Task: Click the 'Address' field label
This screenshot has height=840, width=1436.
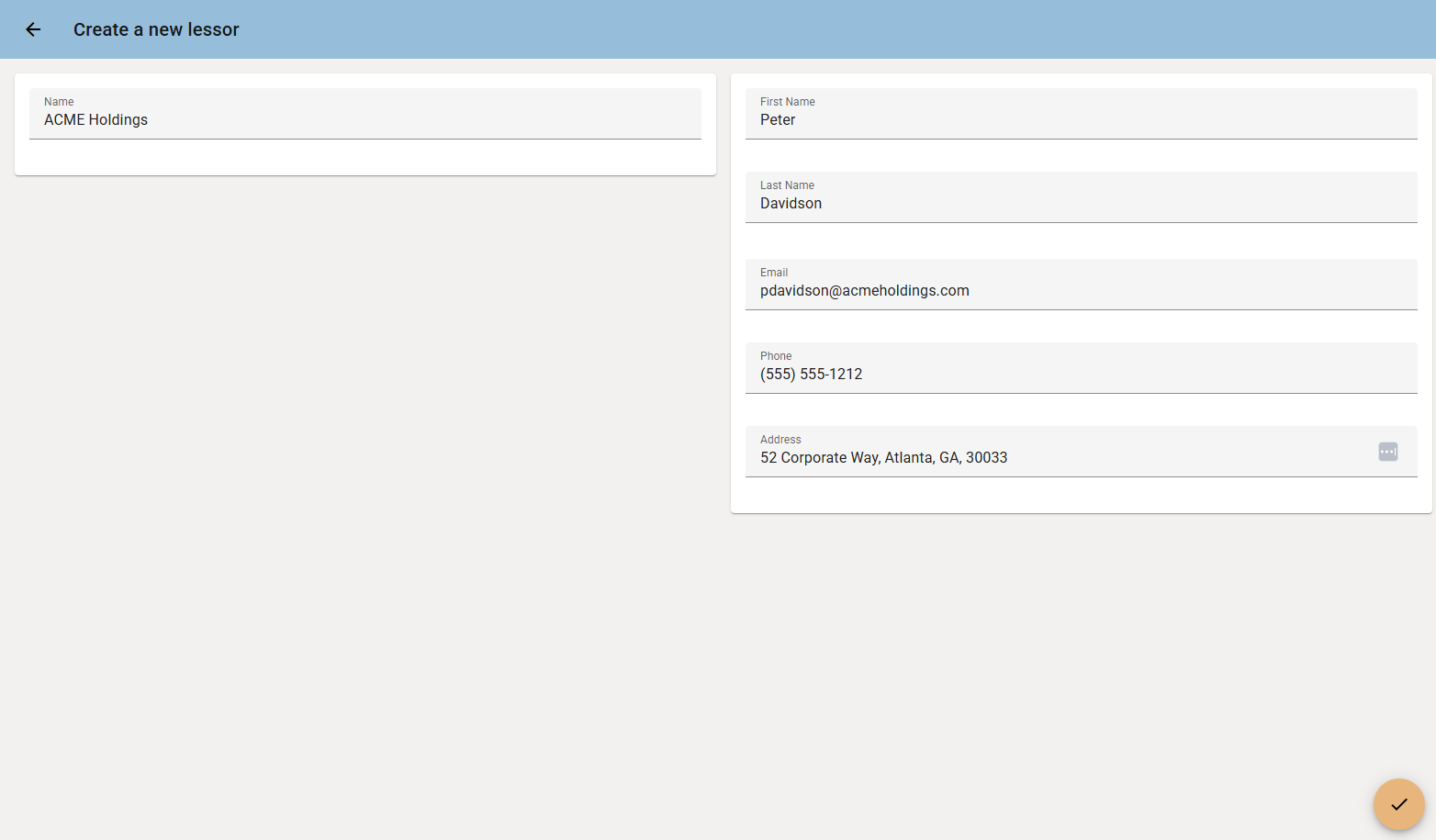Action: [780, 440]
